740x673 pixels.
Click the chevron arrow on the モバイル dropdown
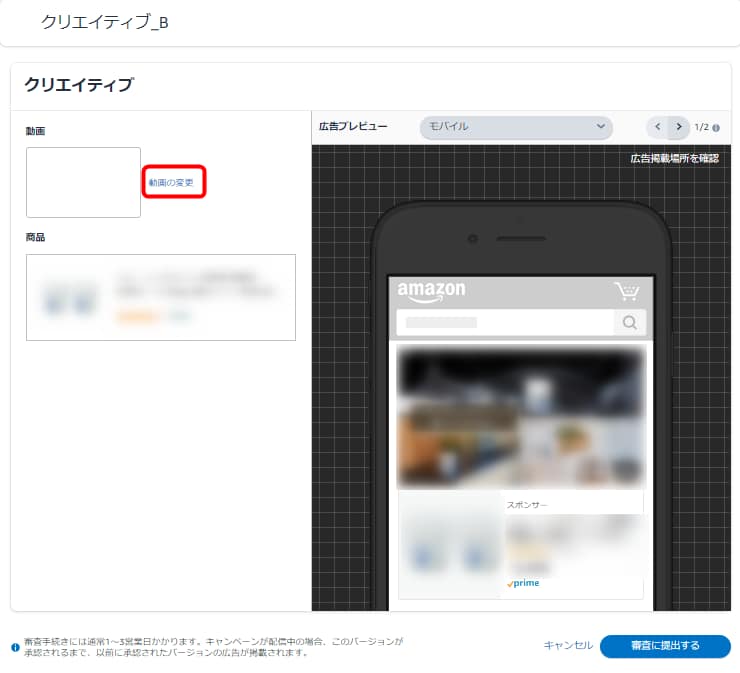[x=600, y=127]
